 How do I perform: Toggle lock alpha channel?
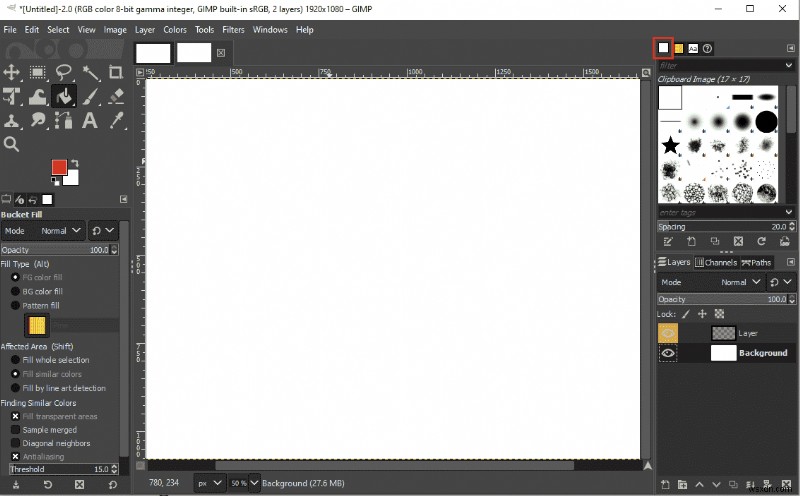(x=719, y=314)
